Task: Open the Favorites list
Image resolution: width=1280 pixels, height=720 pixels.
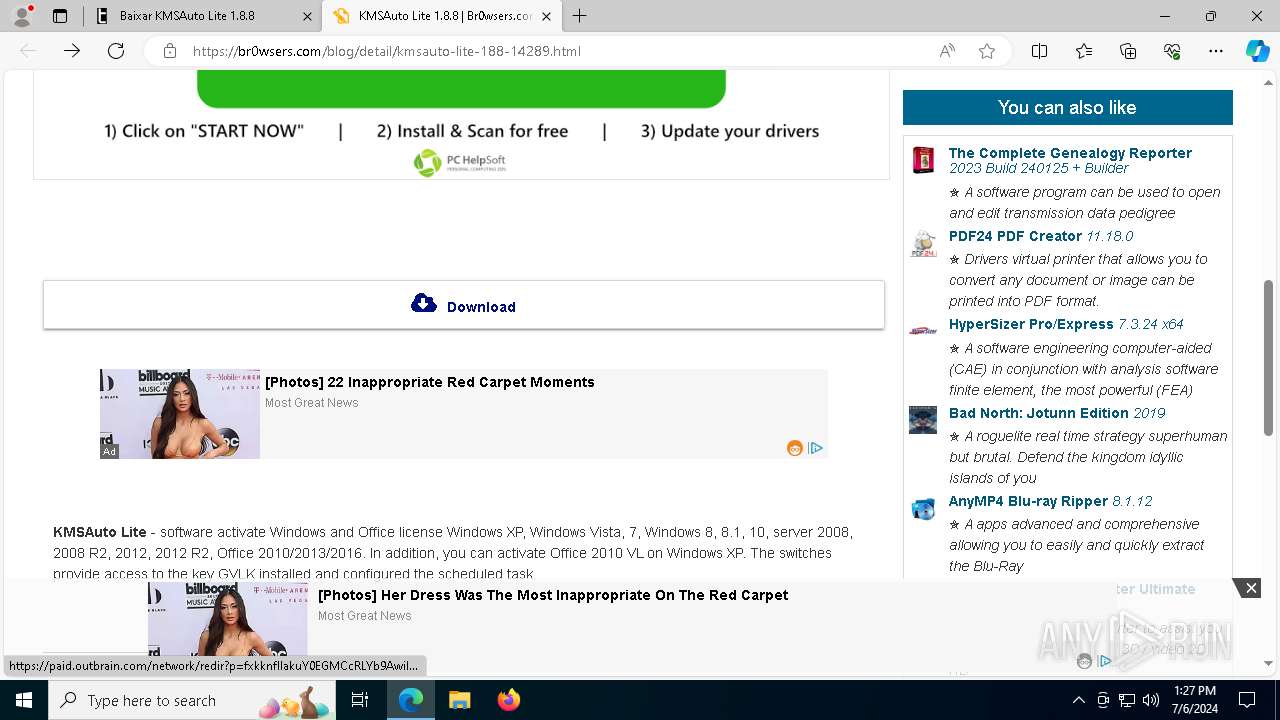Action: click(x=1084, y=51)
